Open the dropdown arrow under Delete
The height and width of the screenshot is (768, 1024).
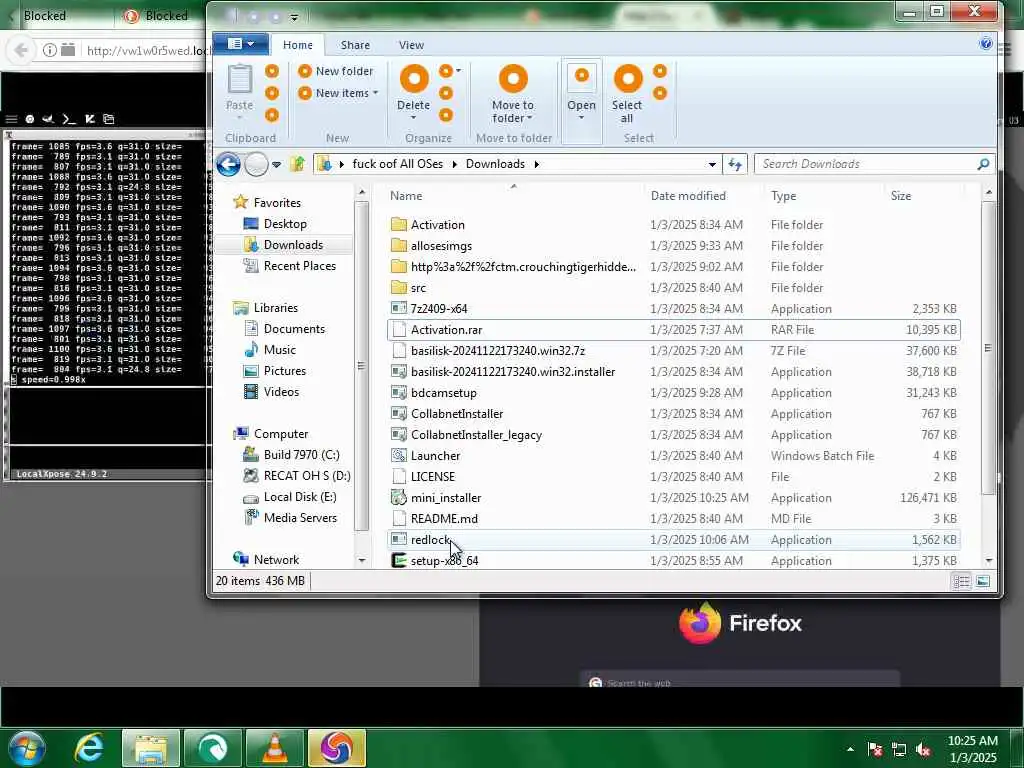coord(414,118)
